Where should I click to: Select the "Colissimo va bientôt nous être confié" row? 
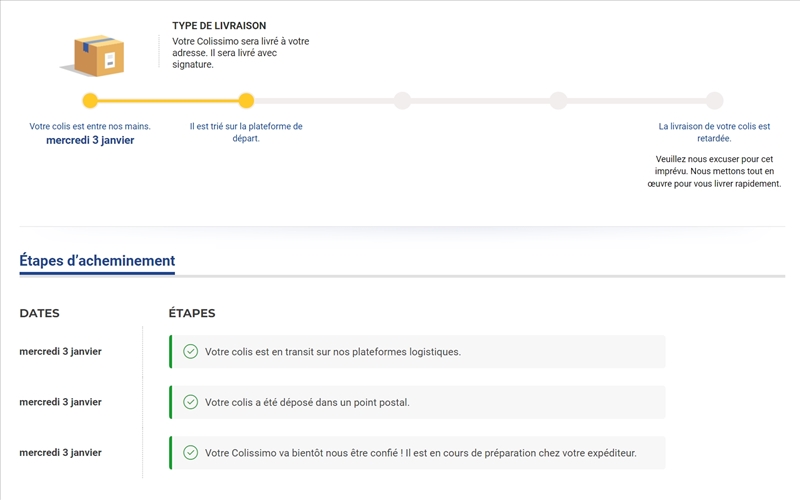tap(418, 452)
